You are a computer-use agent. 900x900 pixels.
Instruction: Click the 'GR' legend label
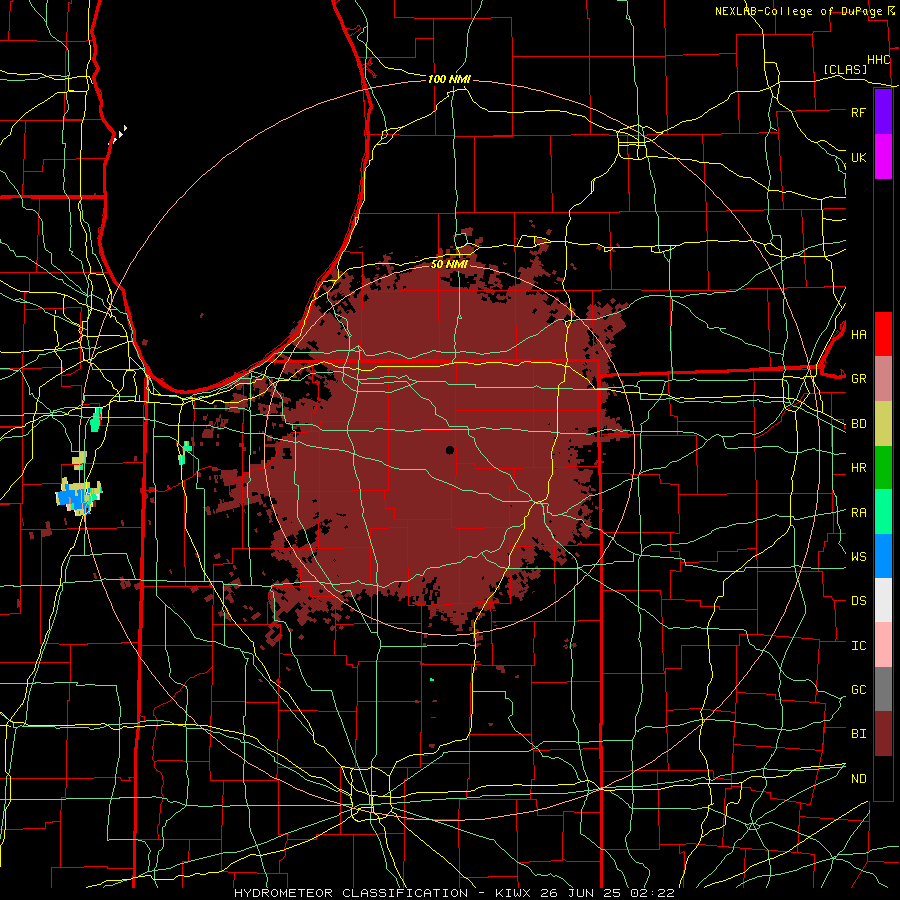point(858,379)
